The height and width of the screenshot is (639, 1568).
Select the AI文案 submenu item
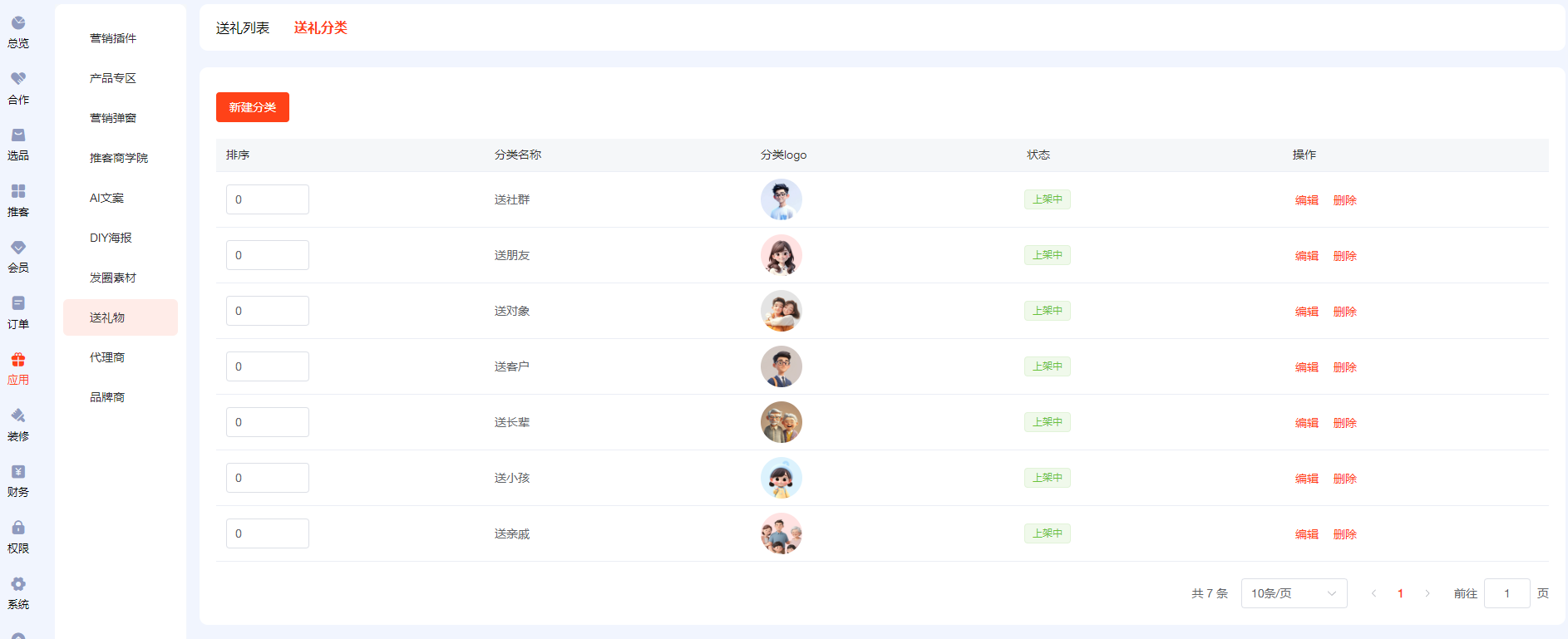coord(106,198)
